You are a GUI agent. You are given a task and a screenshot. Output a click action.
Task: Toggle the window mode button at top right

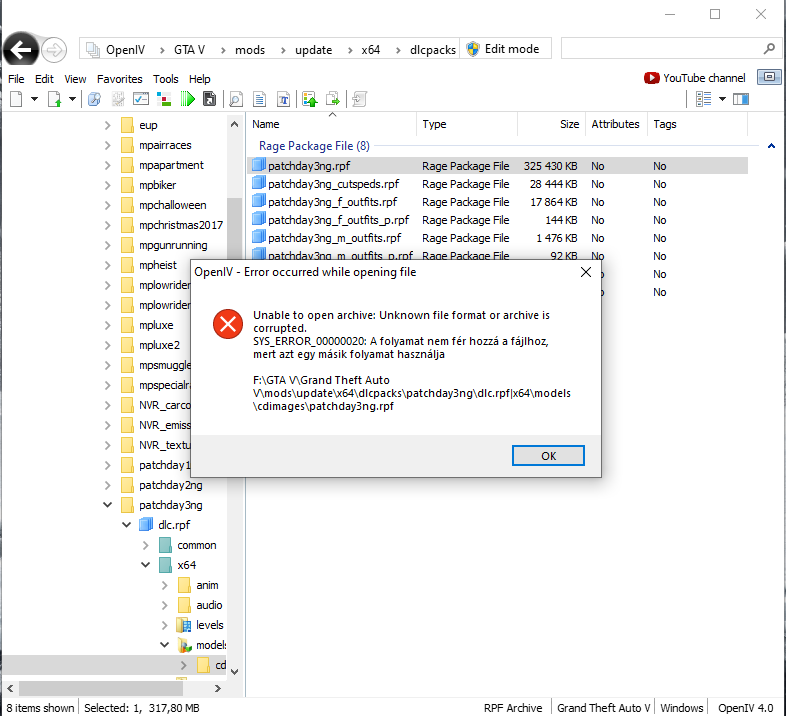[769, 77]
